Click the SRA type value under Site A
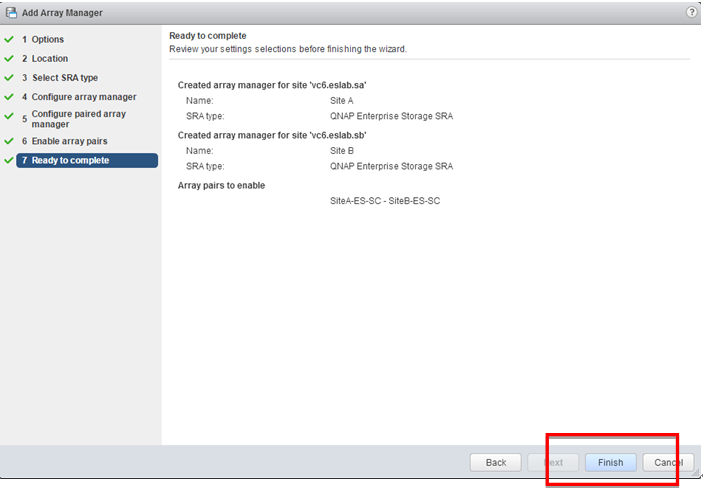This screenshot has width=703, height=488. [391, 116]
